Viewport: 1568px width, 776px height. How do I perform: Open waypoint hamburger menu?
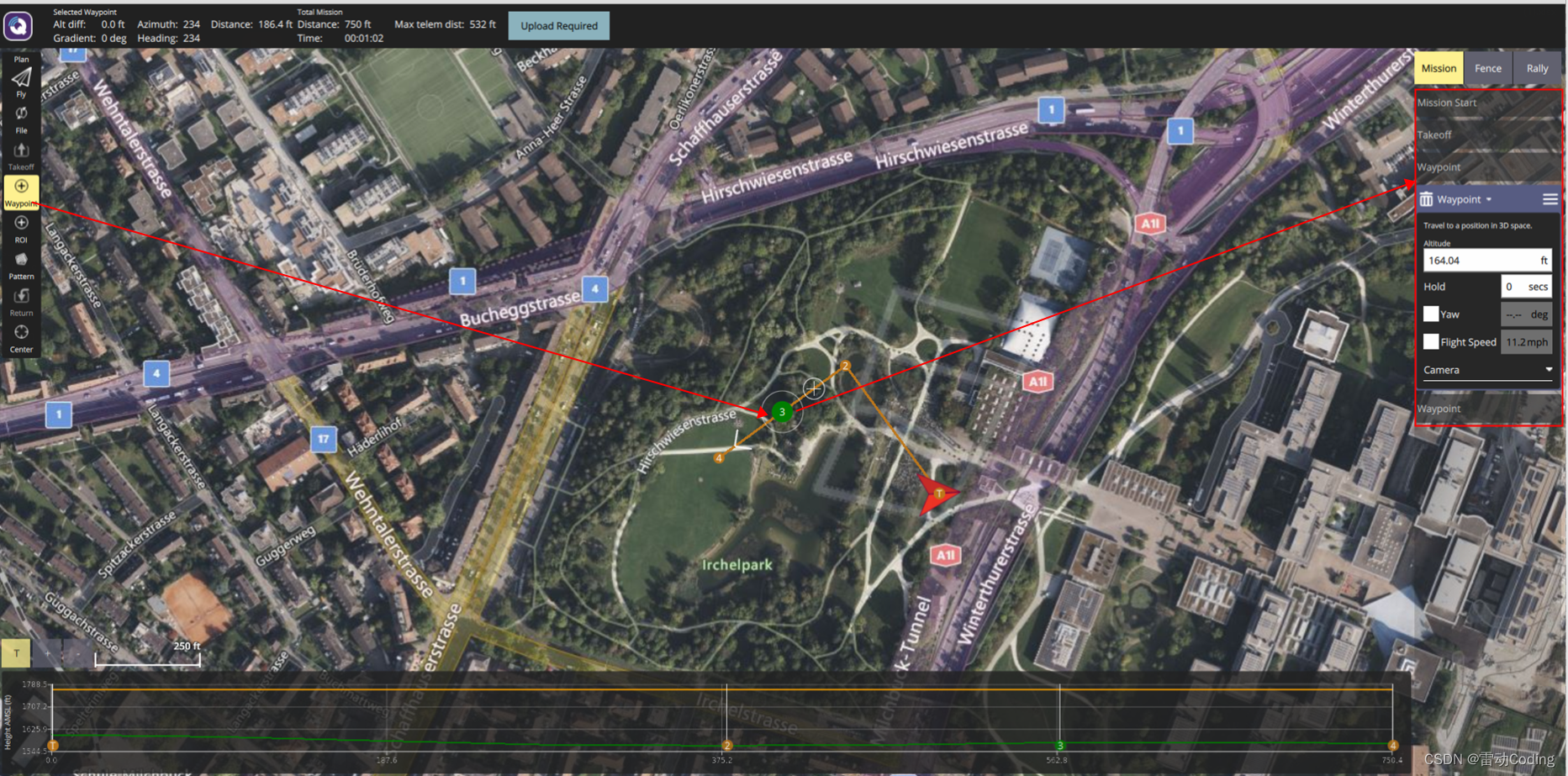(x=1550, y=199)
